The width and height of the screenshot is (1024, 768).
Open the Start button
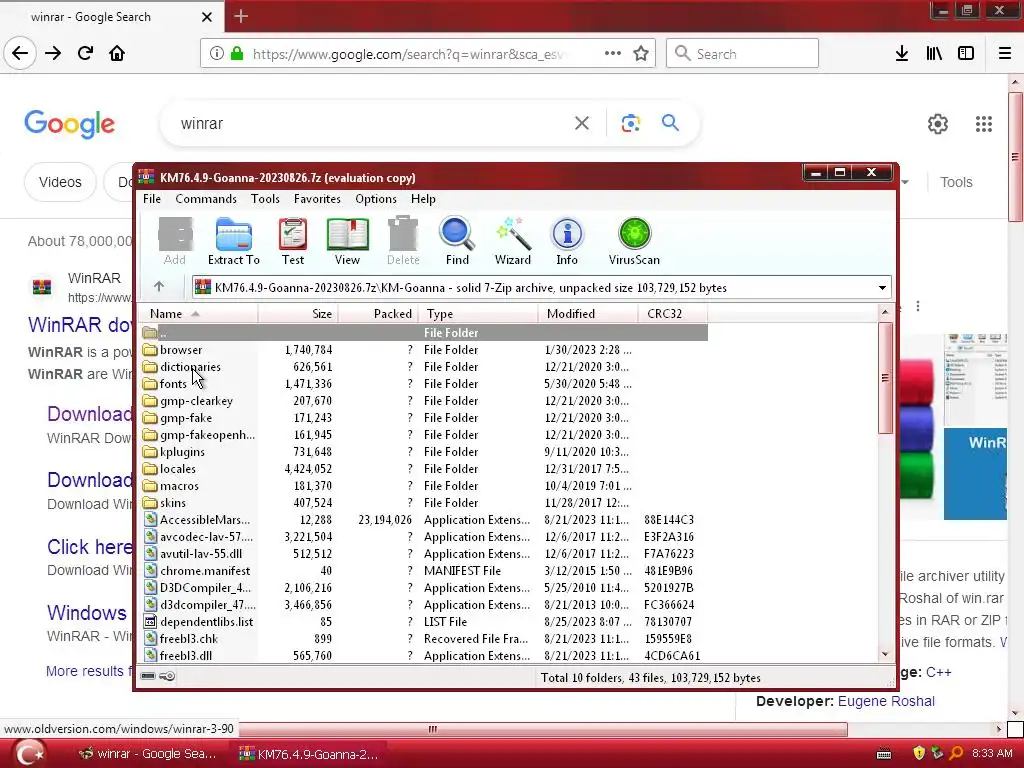(29, 754)
